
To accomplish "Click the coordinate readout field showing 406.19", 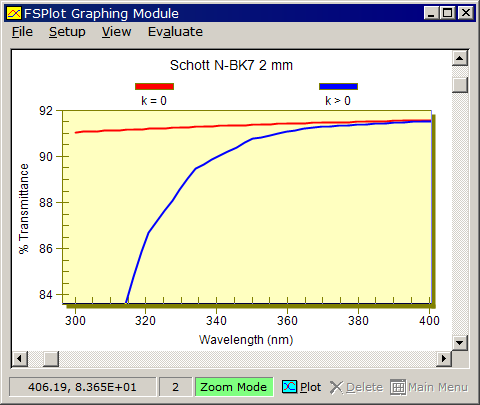I will pos(82,387).
